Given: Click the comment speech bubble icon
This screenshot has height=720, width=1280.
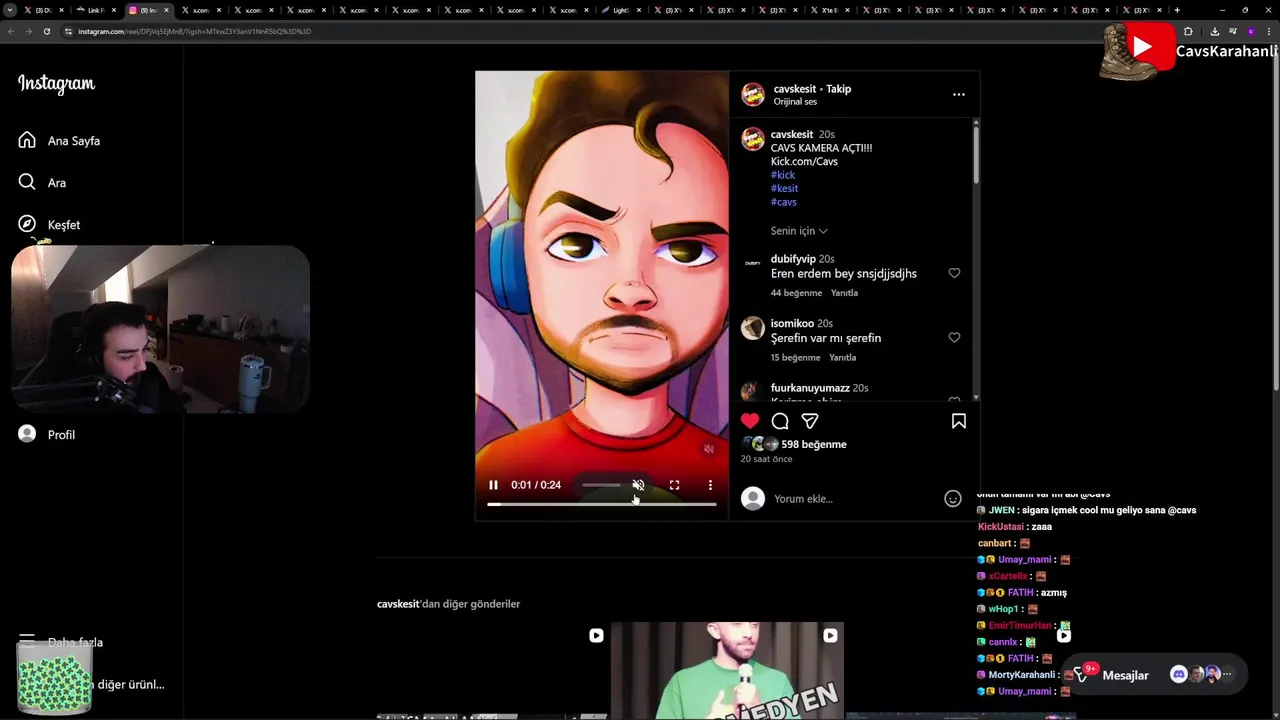Looking at the screenshot, I should tap(780, 421).
